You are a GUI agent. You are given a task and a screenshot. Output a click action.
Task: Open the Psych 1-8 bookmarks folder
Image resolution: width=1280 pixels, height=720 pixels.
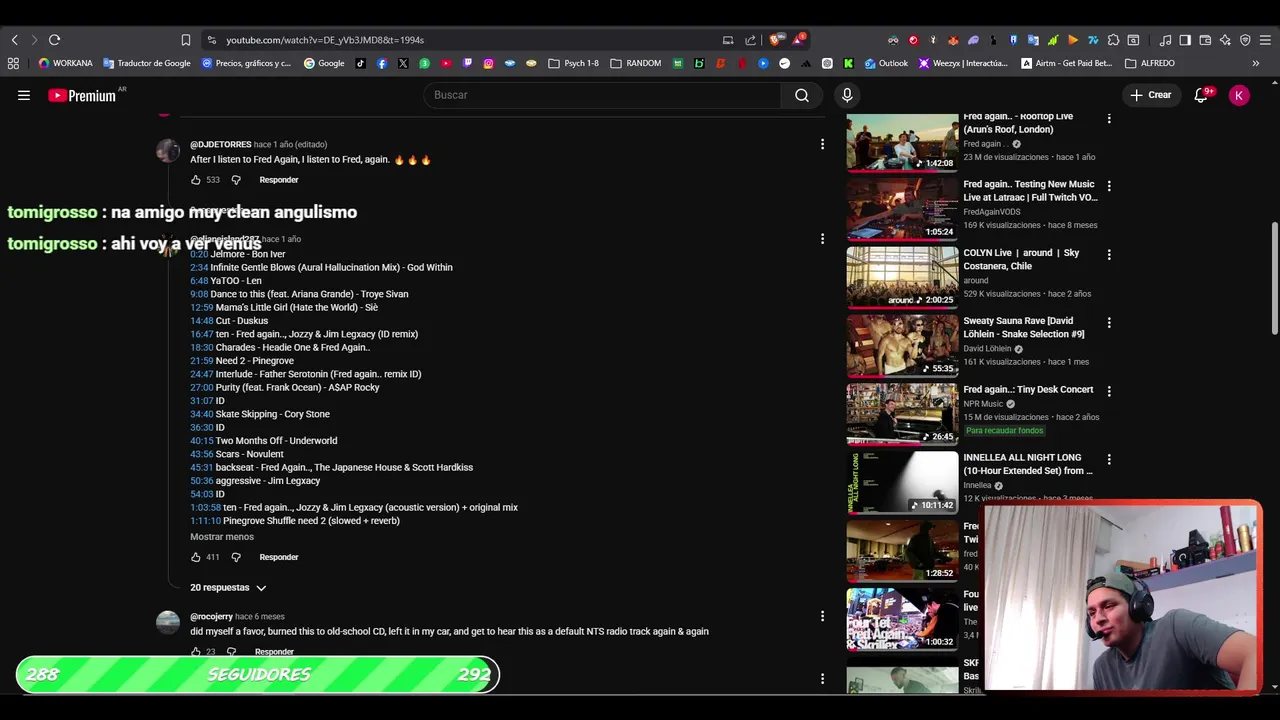pyautogui.click(x=574, y=63)
